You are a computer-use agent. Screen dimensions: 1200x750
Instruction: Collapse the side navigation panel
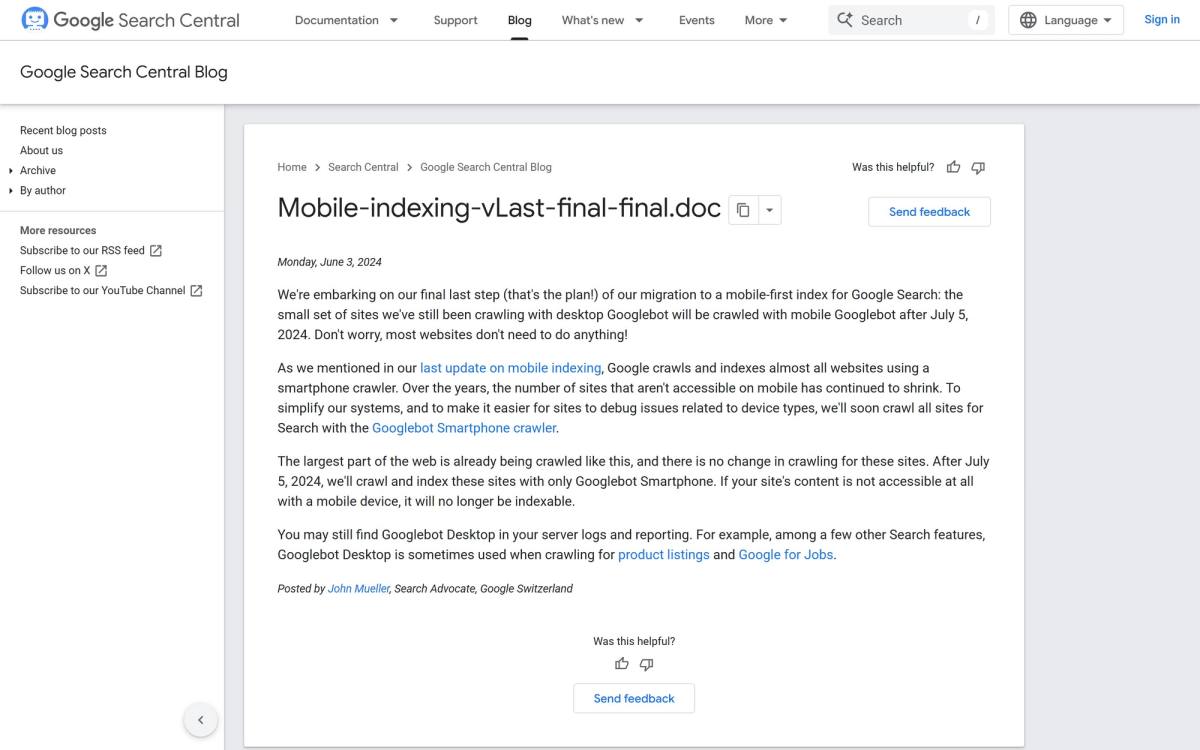coord(200,719)
